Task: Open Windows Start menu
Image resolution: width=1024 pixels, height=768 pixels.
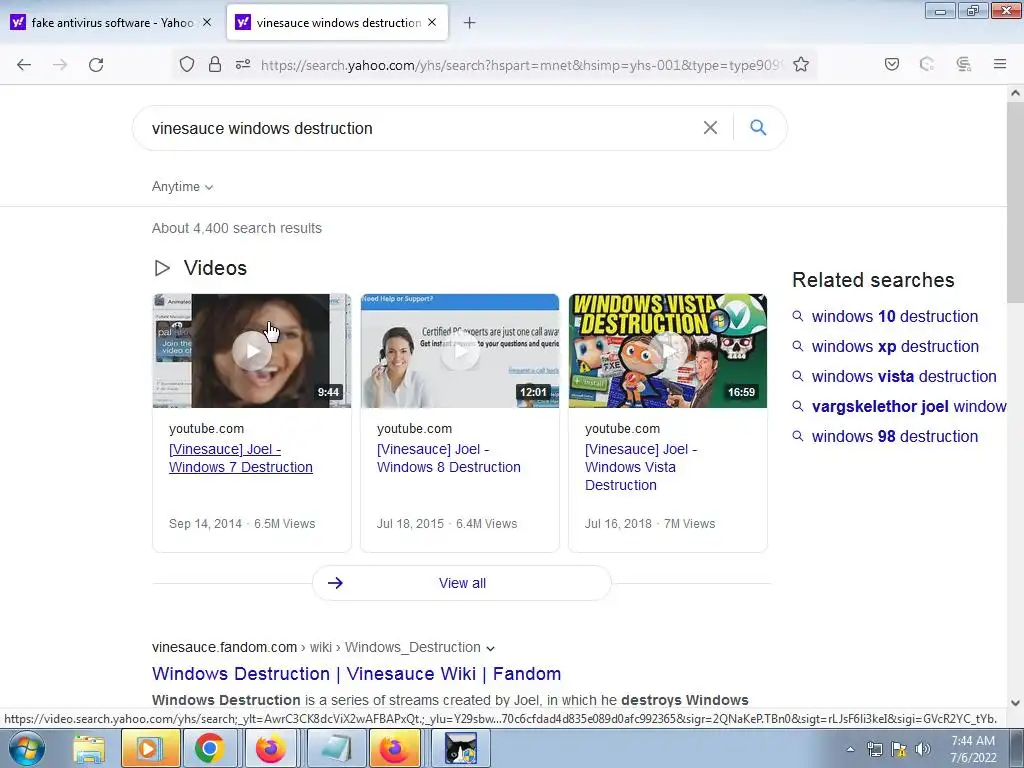Action: (27, 748)
